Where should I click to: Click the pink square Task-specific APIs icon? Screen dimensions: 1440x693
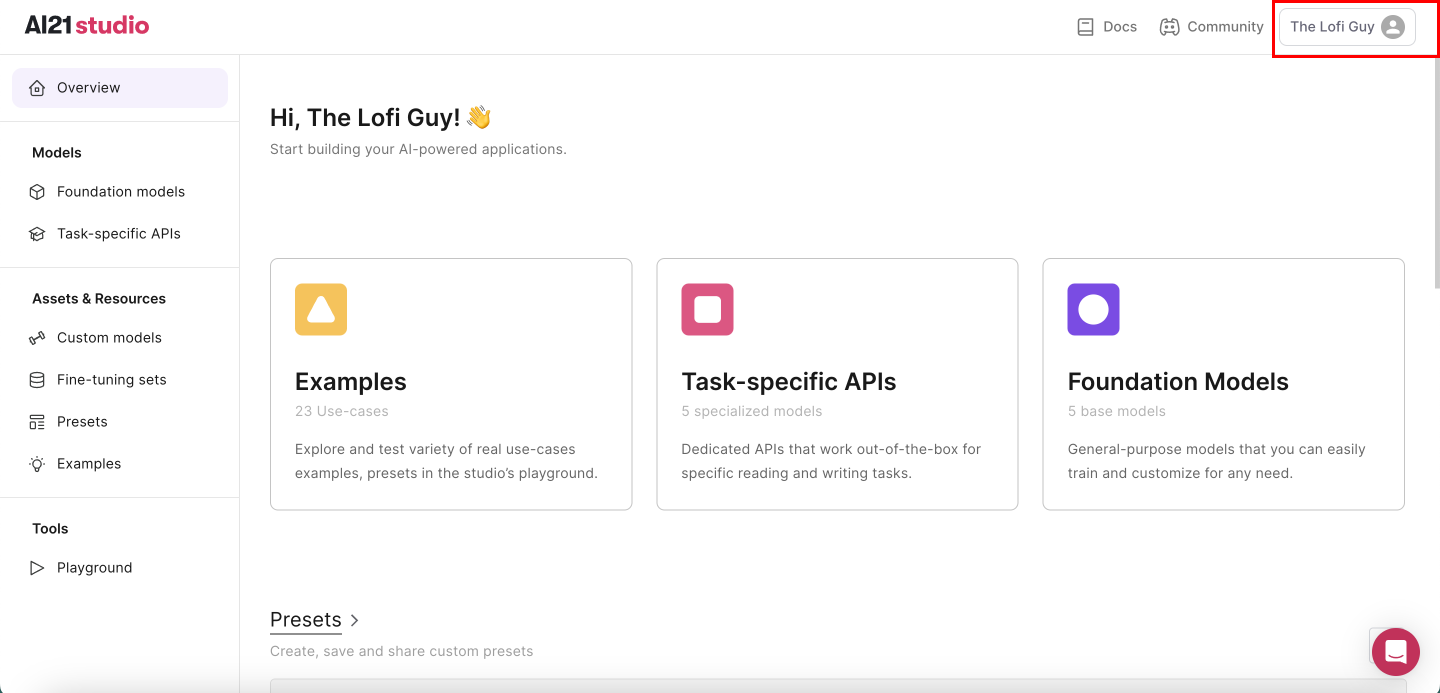[707, 309]
